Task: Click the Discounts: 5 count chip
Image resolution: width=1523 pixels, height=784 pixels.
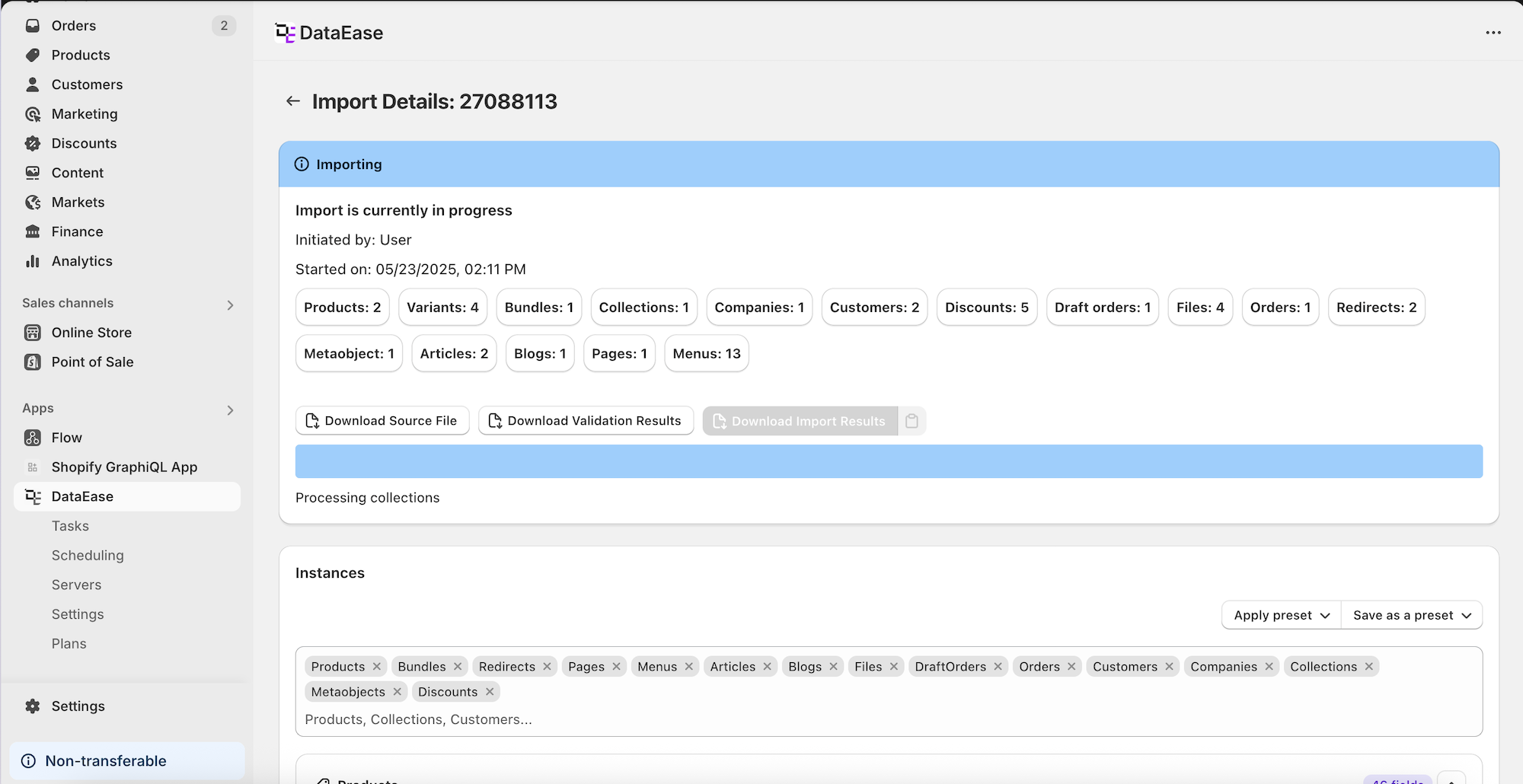Action: (x=987, y=308)
